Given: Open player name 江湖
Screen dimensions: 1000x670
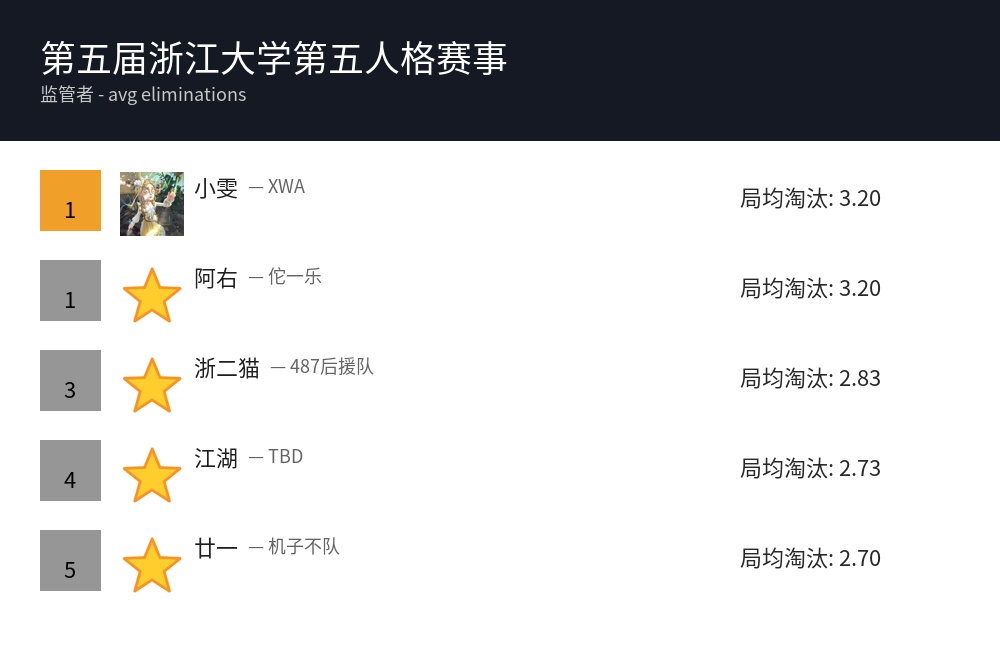Looking at the screenshot, I should tap(216, 458).
